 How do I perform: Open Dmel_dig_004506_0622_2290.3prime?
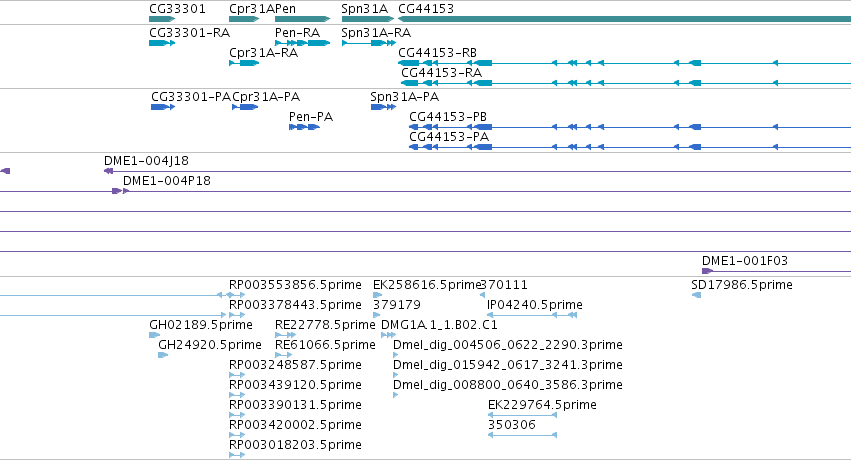pyautogui.click(x=507, y=346)
